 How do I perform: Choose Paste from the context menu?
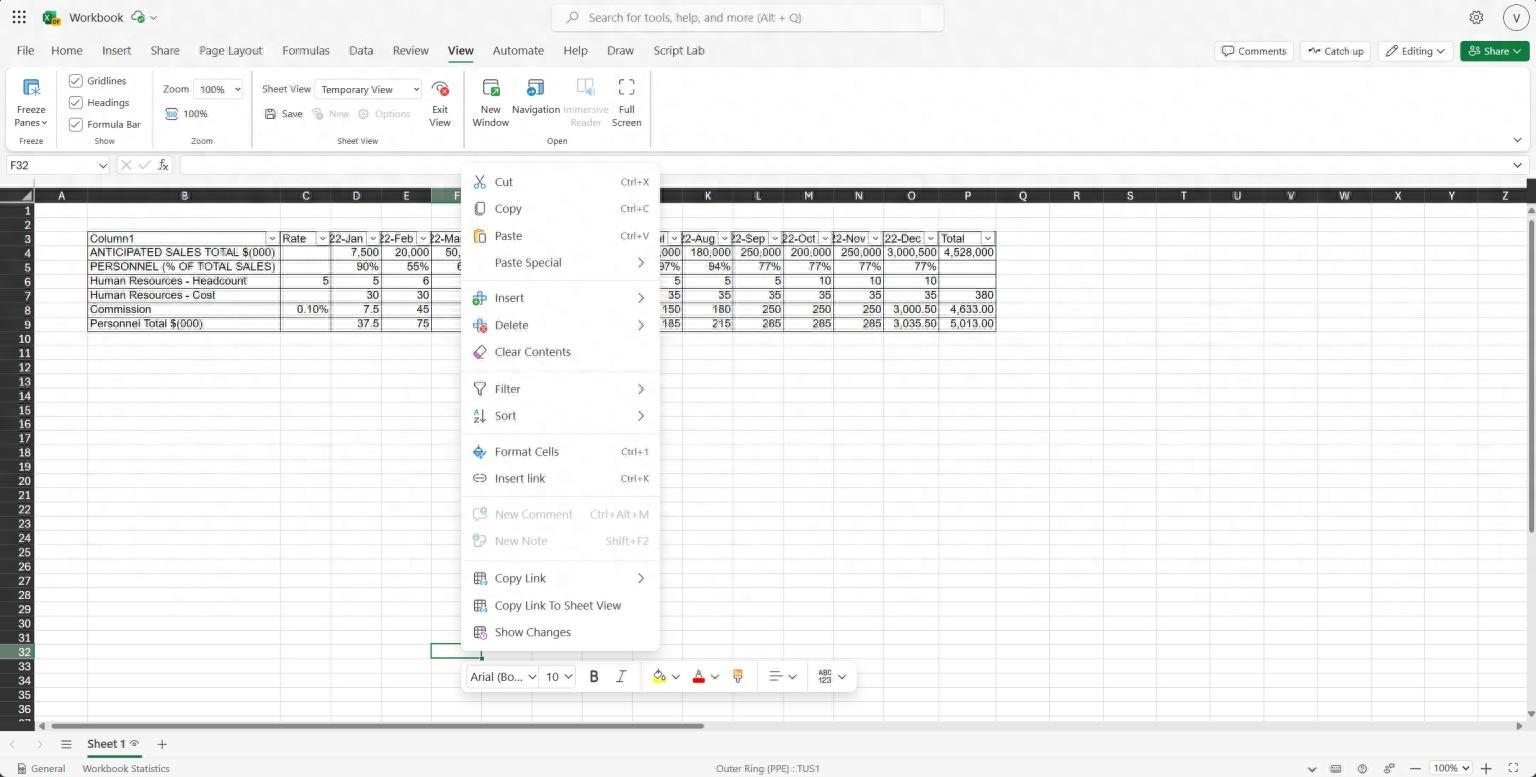(560, 236)
